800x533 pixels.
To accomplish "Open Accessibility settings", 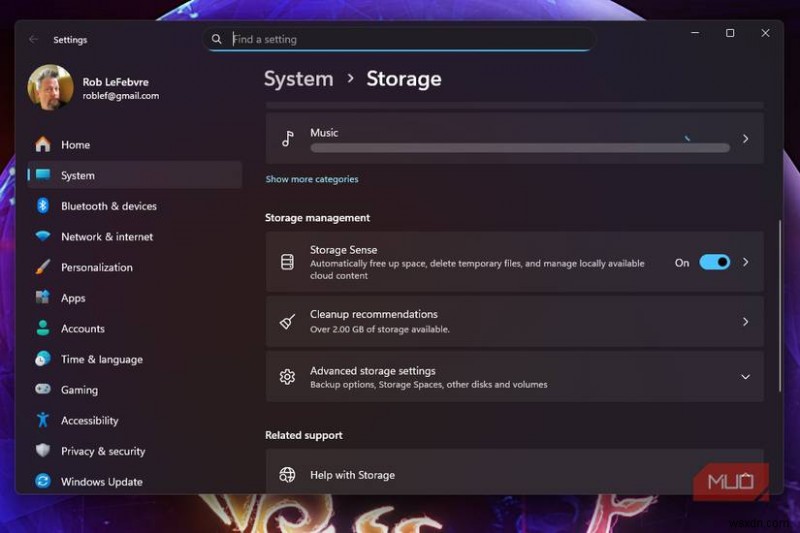I will (x=135, y=420).
